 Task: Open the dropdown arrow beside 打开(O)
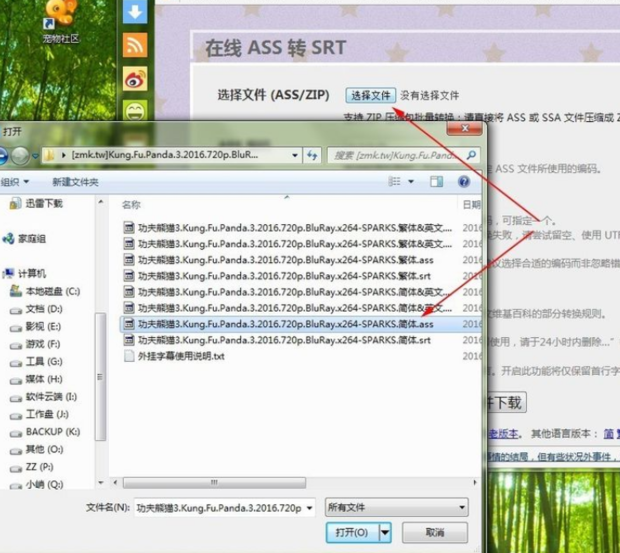[385, 532]
